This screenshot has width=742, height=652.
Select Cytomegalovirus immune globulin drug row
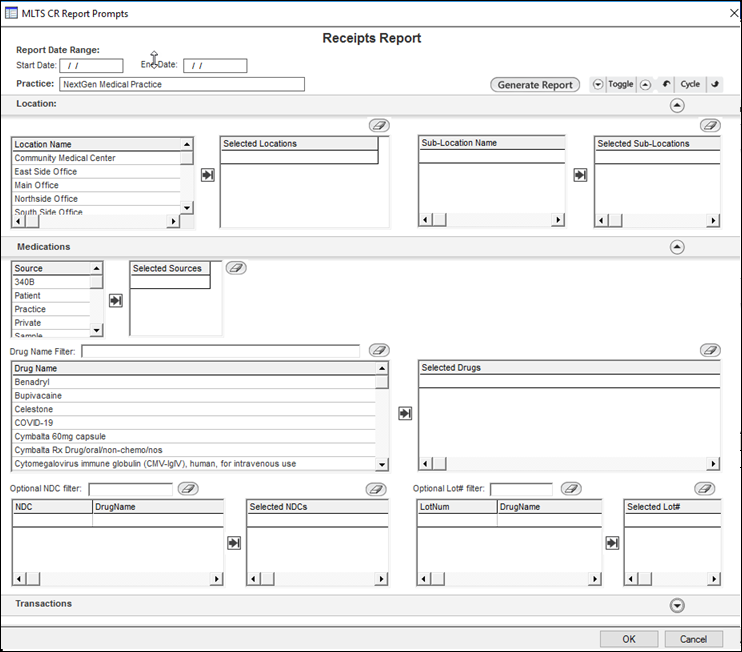pos(194,464)
